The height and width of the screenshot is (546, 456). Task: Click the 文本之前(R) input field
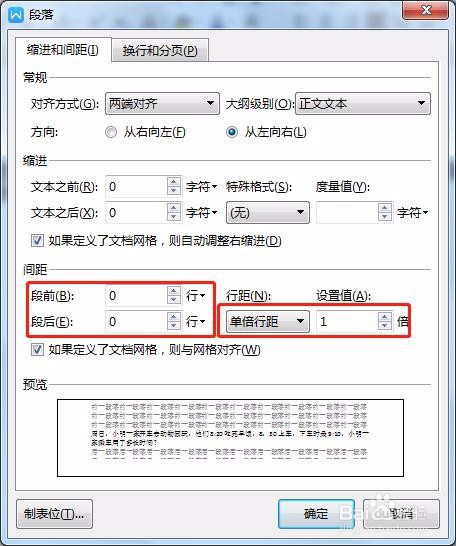[x=136, y=187]
